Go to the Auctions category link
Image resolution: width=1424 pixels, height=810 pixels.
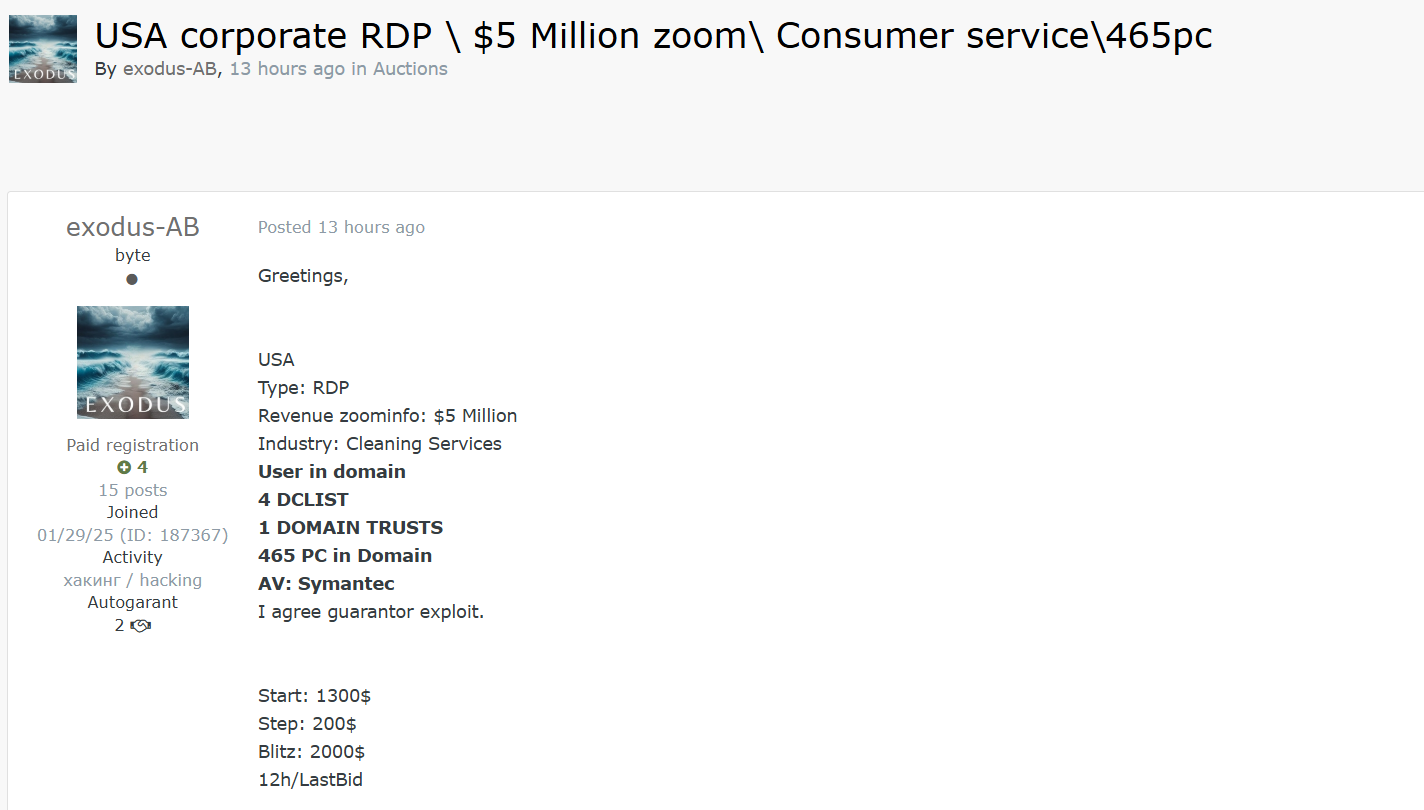point(410,69)
